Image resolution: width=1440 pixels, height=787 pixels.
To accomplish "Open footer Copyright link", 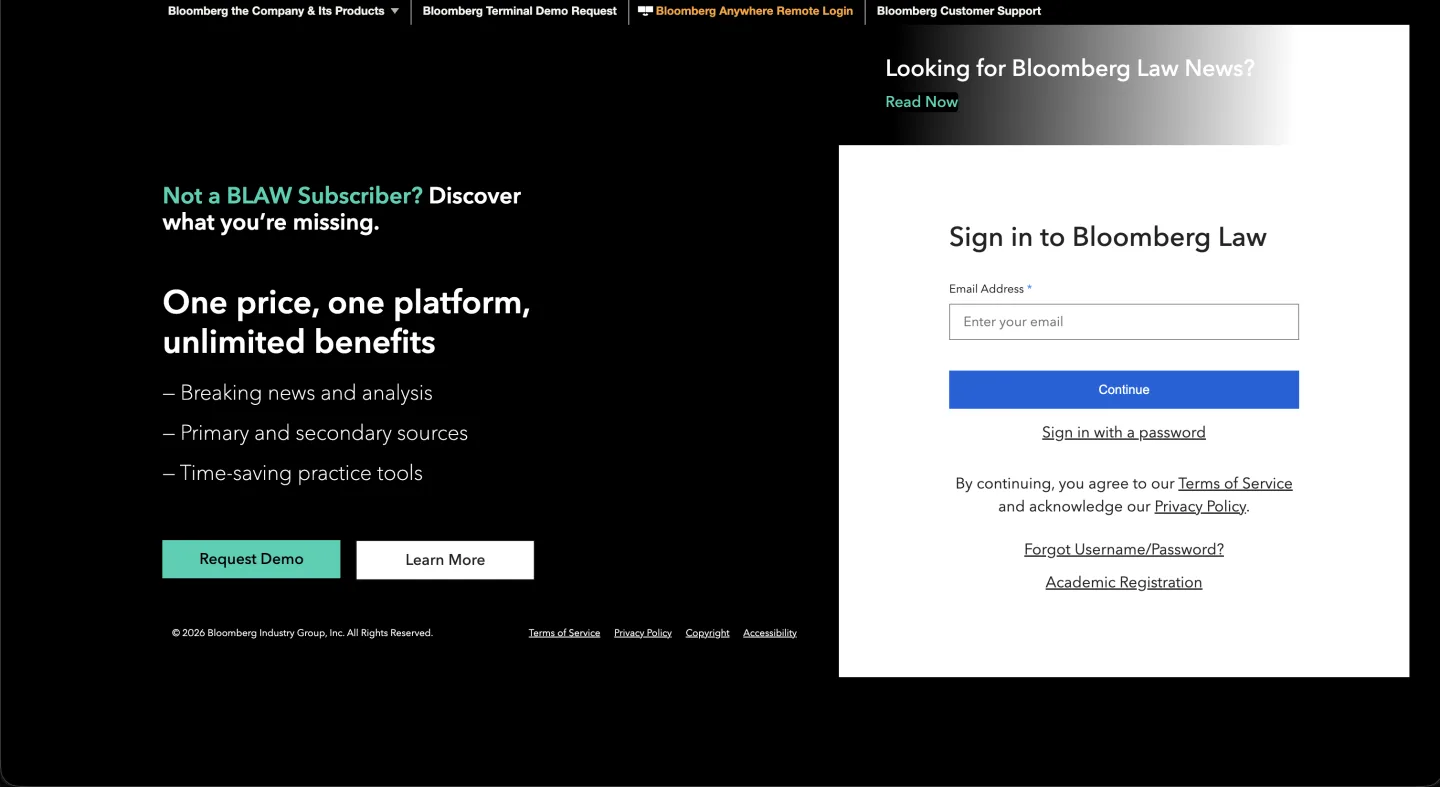I will 707,633.
